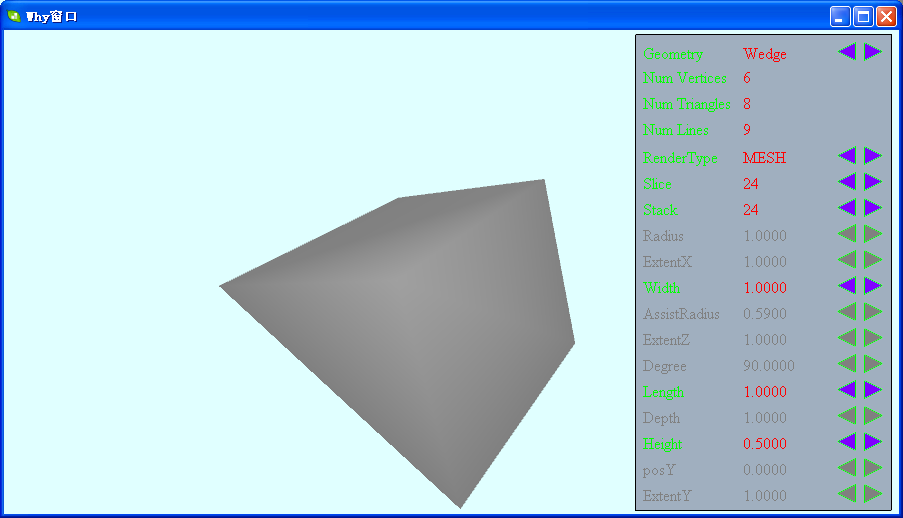Image resolution: width=903 pixels, height=518 pixels.
Task: Increase Stack with the right arrow
Action: pos(872,208)
